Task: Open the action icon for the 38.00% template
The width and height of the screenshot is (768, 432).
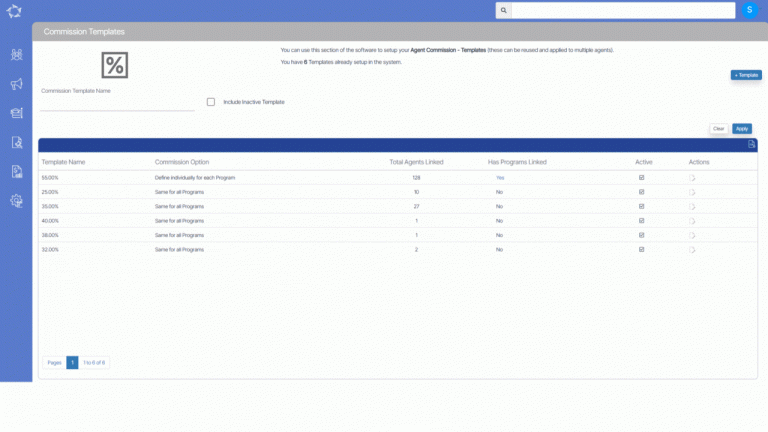Action: click(x=692, y=235)
